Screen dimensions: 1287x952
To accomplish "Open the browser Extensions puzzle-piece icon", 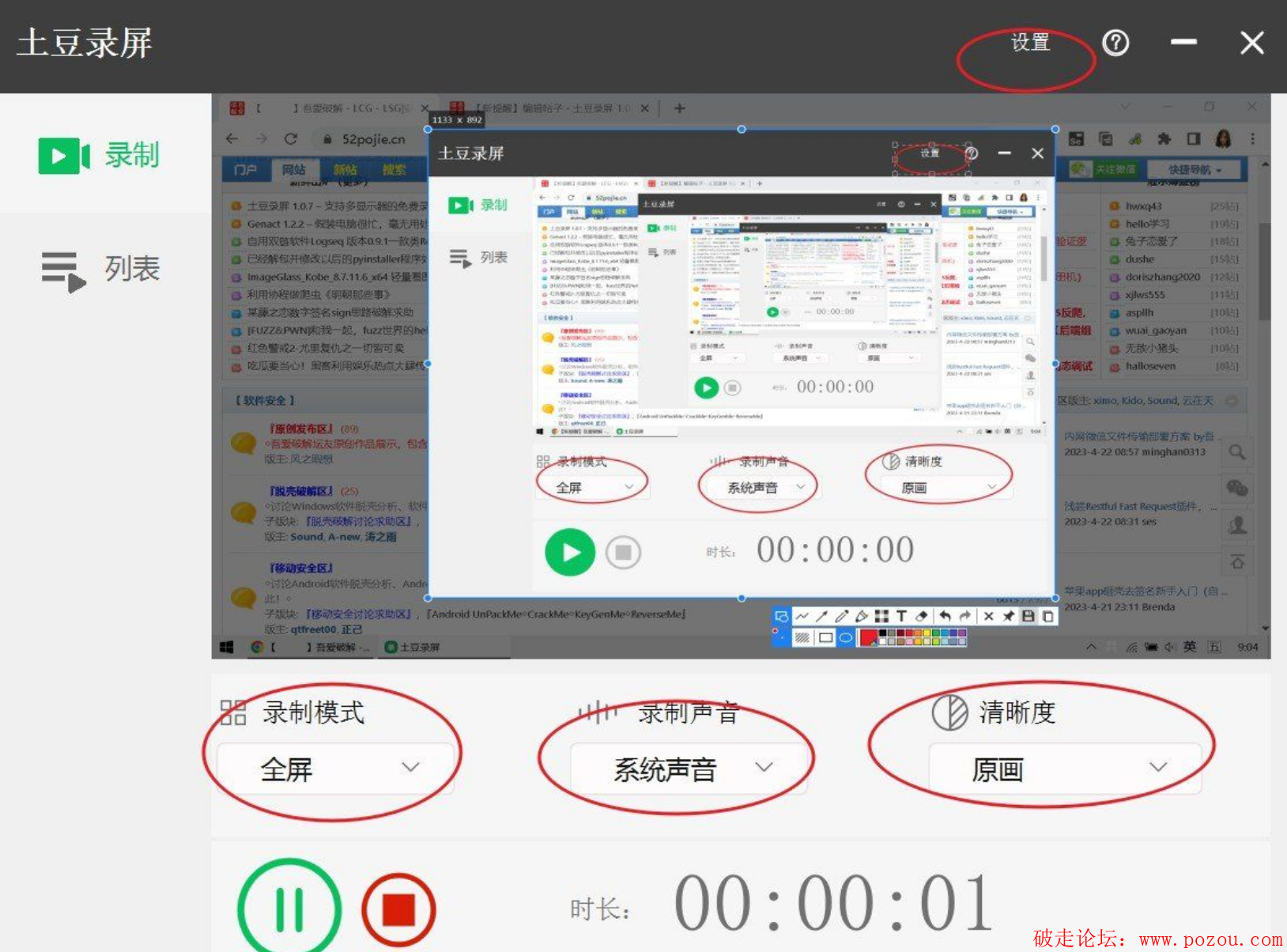I will point(1164,139).
